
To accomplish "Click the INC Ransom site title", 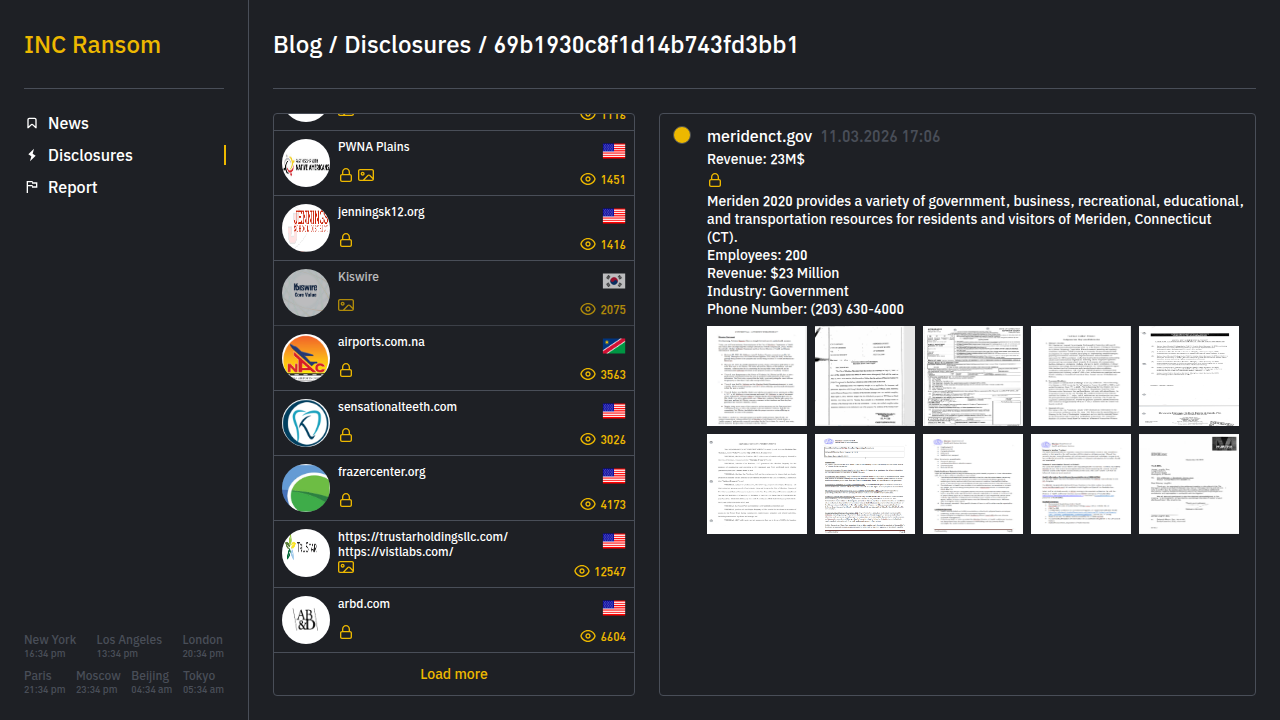I will click(92, 45).
